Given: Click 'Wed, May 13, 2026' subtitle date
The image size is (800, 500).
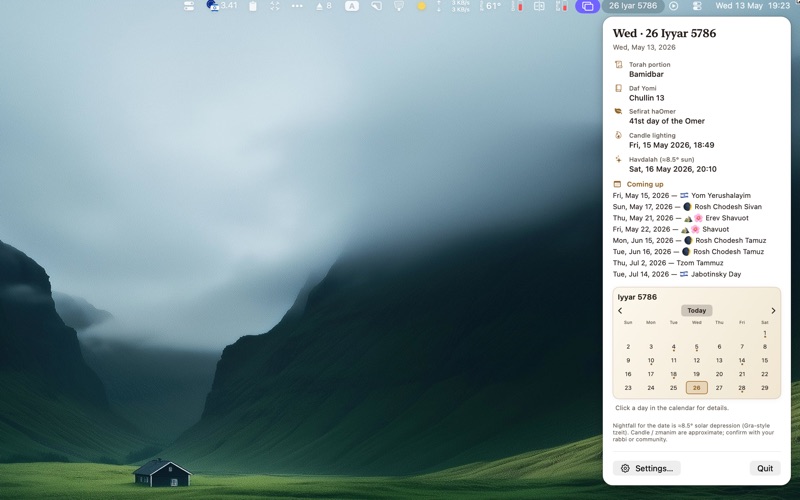Looking at the screenshot, I should coord(644,47).
